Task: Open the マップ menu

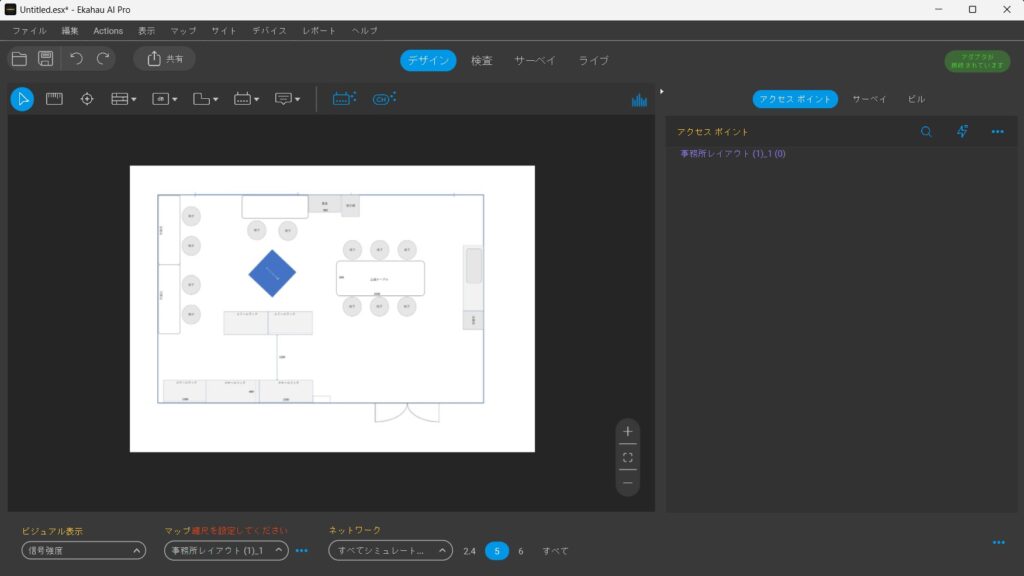Action: (x=183, y=31)
